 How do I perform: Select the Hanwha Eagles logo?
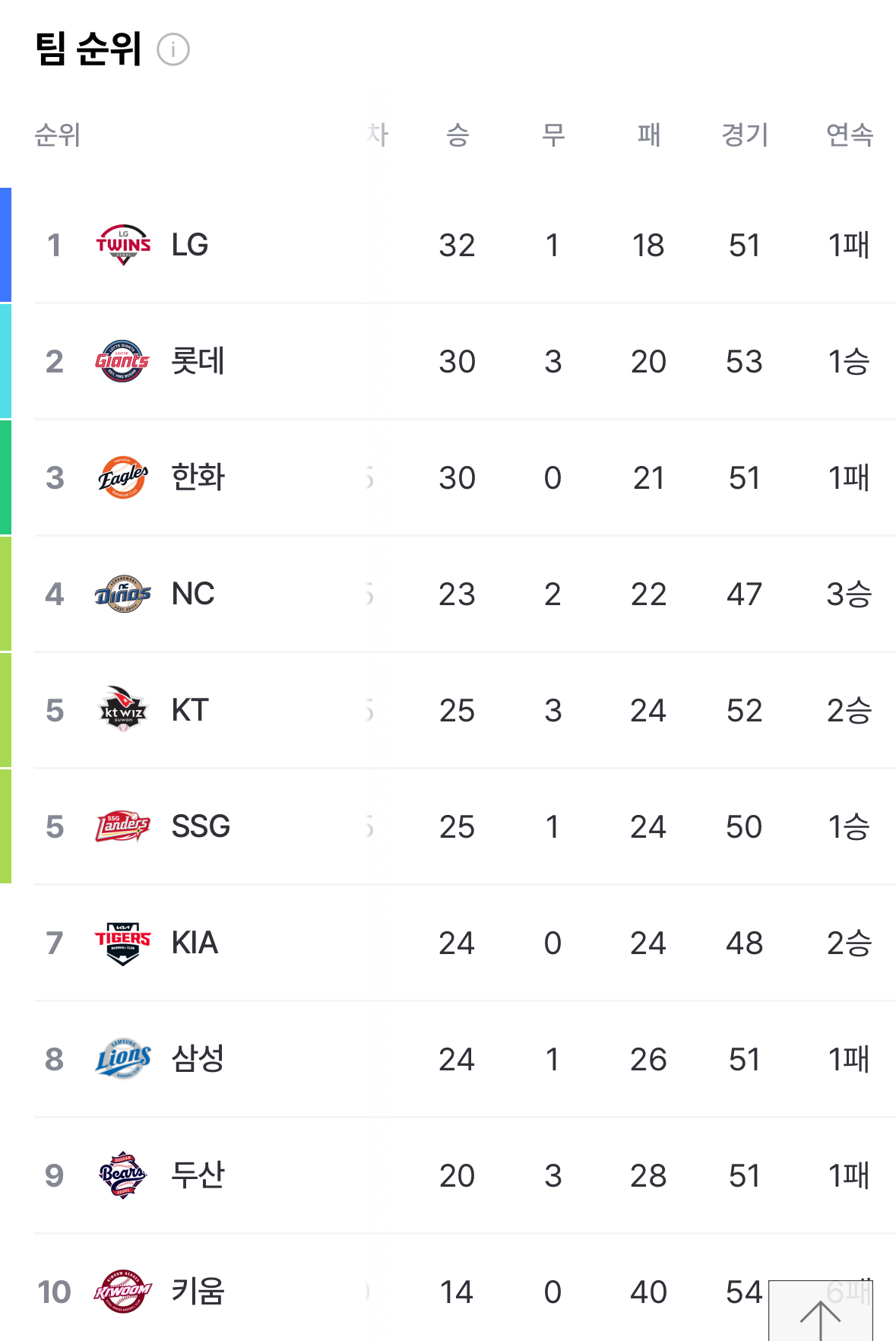[x=123, y=477]
